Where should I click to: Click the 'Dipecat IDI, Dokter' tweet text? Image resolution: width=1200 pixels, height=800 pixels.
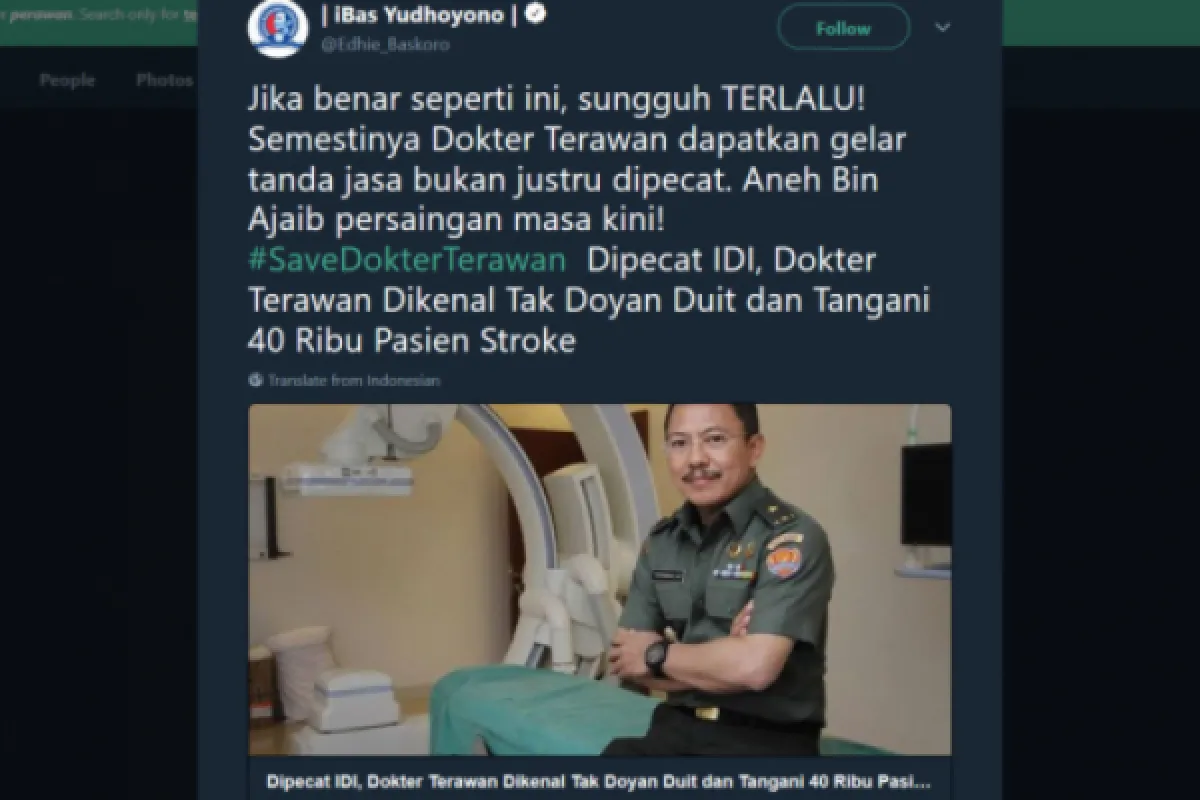[x=731, y=260]
